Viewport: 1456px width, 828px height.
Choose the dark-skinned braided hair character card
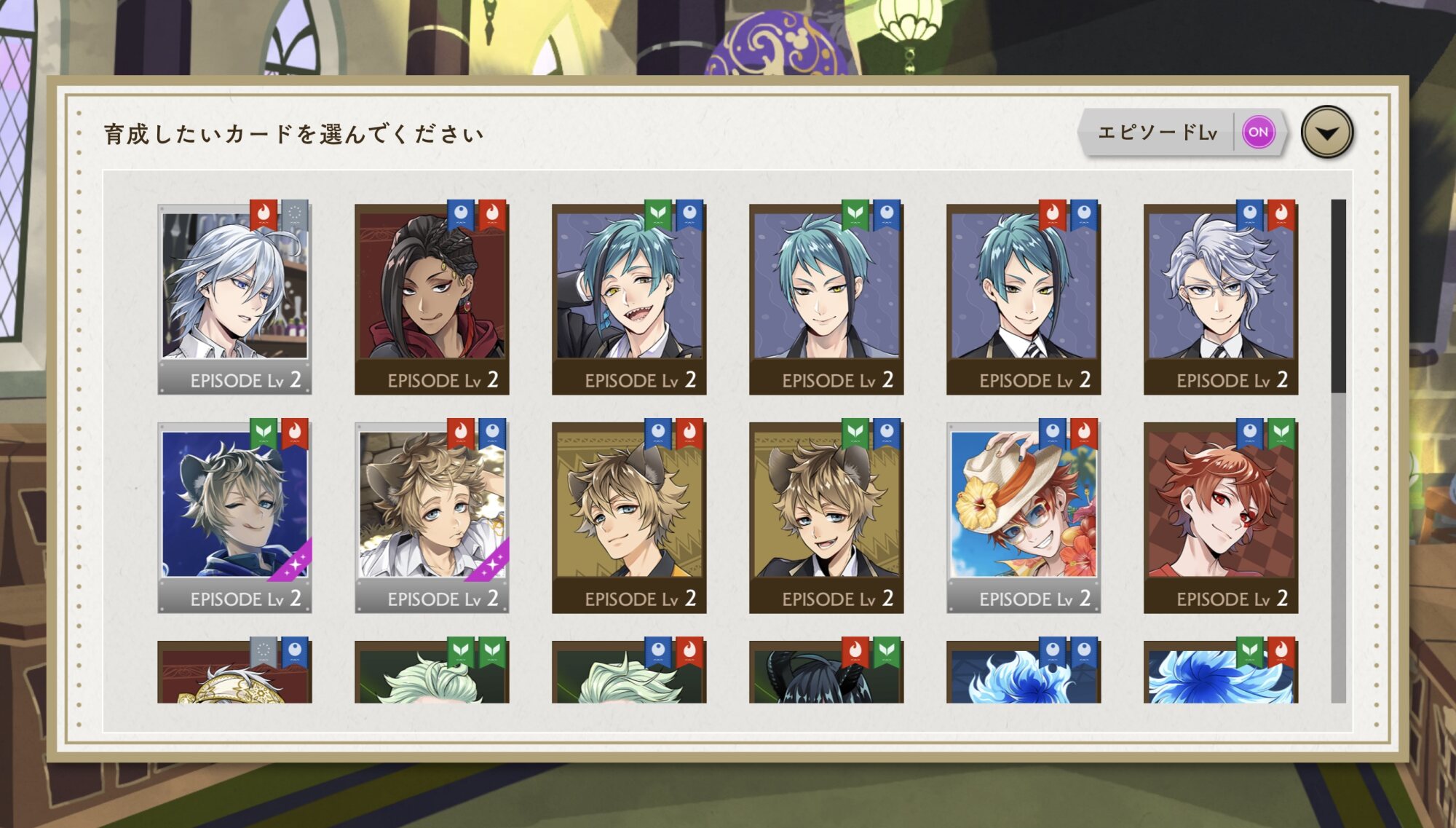point(432,299)
